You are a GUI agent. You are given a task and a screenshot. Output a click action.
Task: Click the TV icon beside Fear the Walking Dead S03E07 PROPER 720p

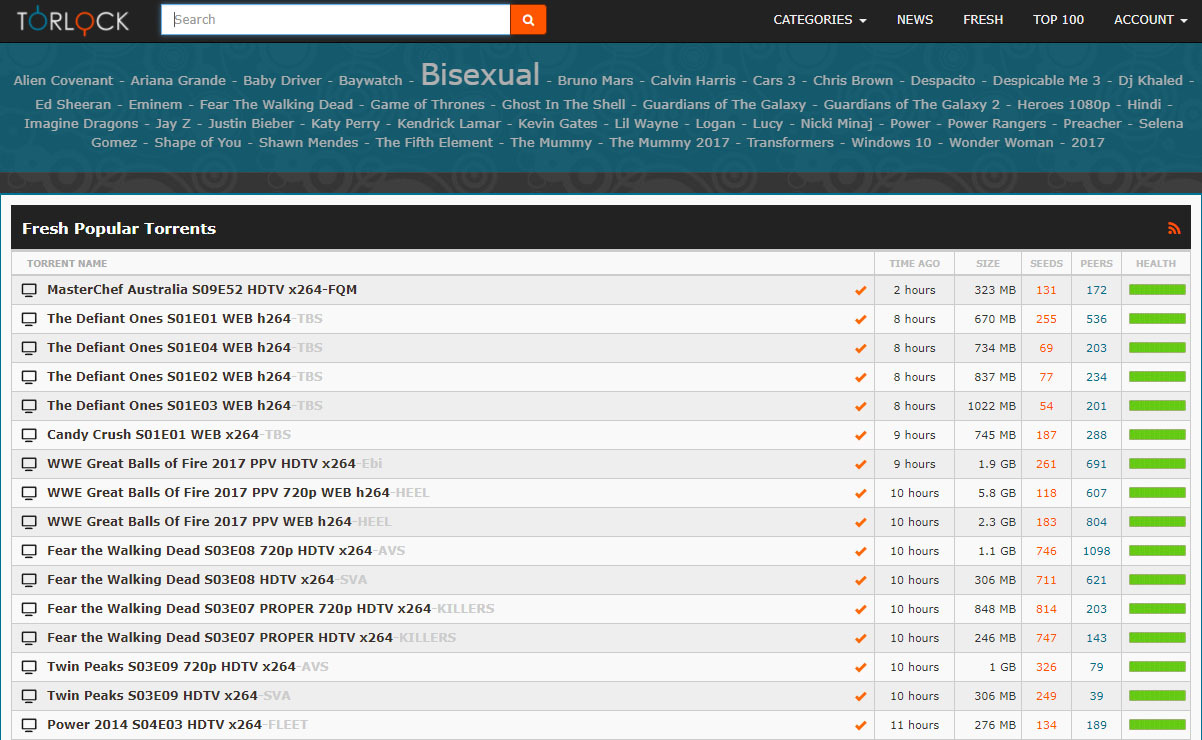[29, 609]
